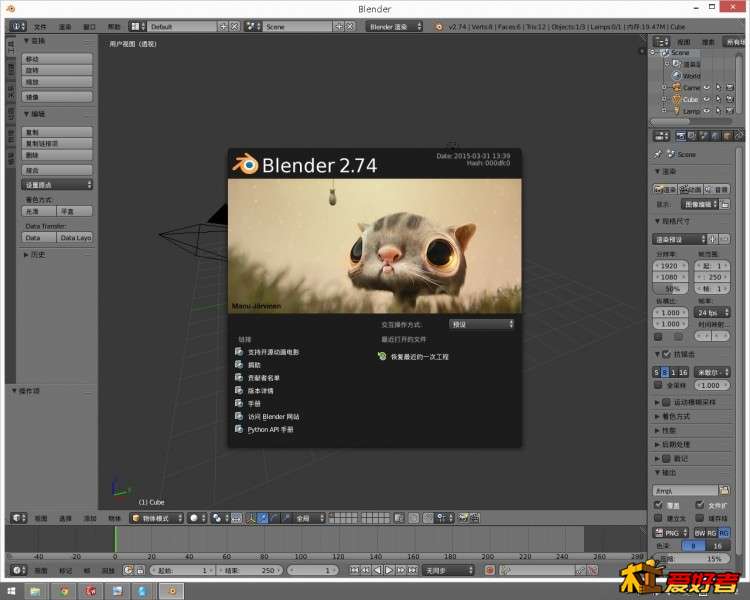Open the interaction preset dropdown on splash screen
The height and width of the screenshot is (600, 750).
point(481,324)
